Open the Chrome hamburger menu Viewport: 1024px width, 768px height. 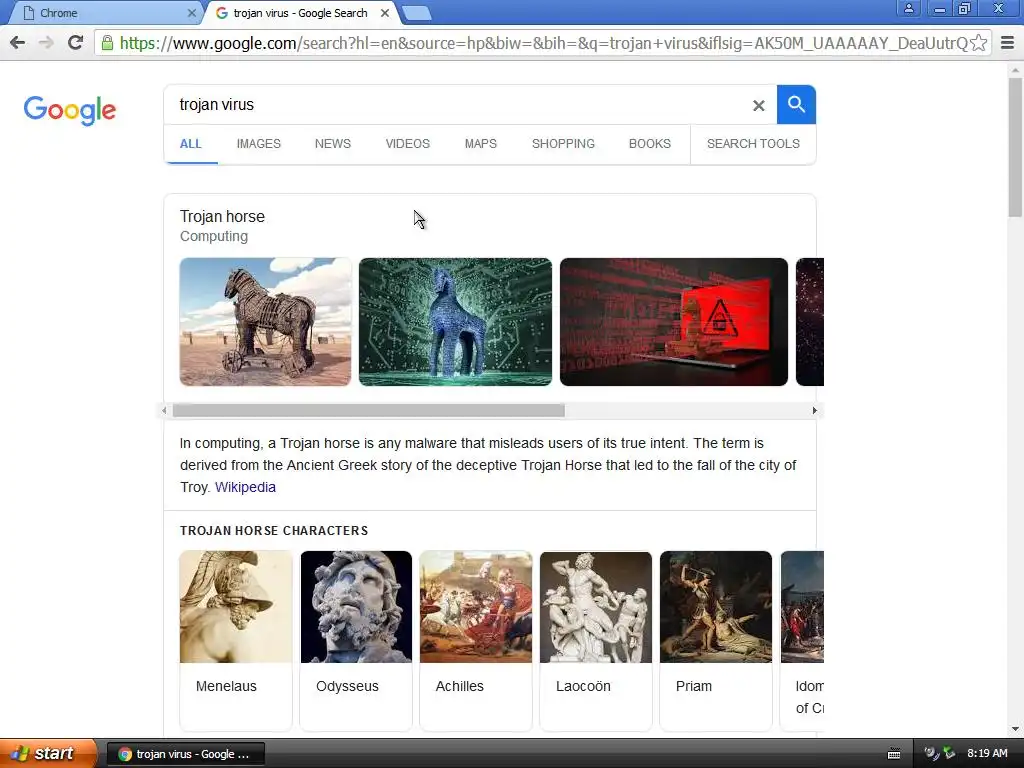(x=1007, y=43)
